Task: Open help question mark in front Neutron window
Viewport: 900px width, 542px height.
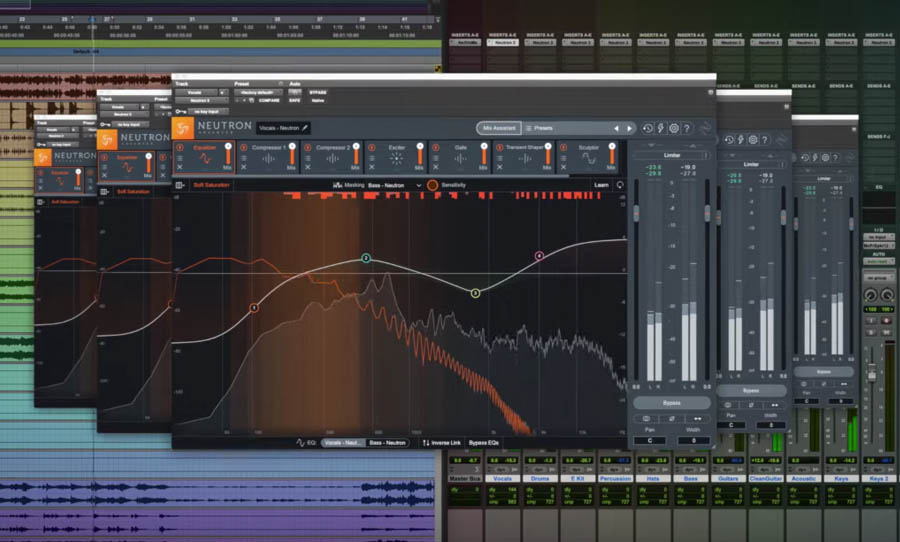Action: pyautogui.click(x=687, y=128)
